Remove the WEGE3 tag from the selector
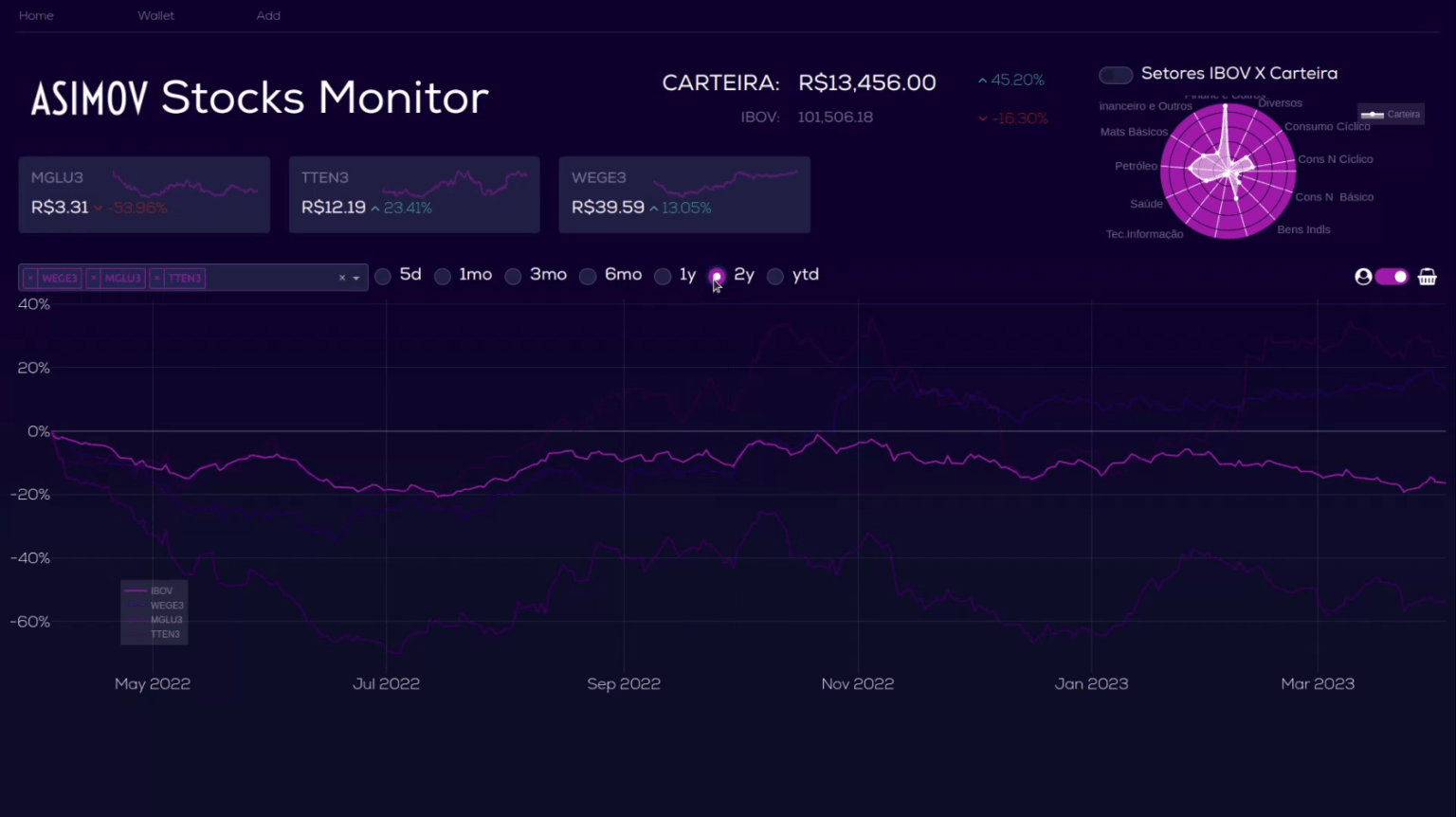Screen dimensions: 1456x817 click(x=31, y=278)
